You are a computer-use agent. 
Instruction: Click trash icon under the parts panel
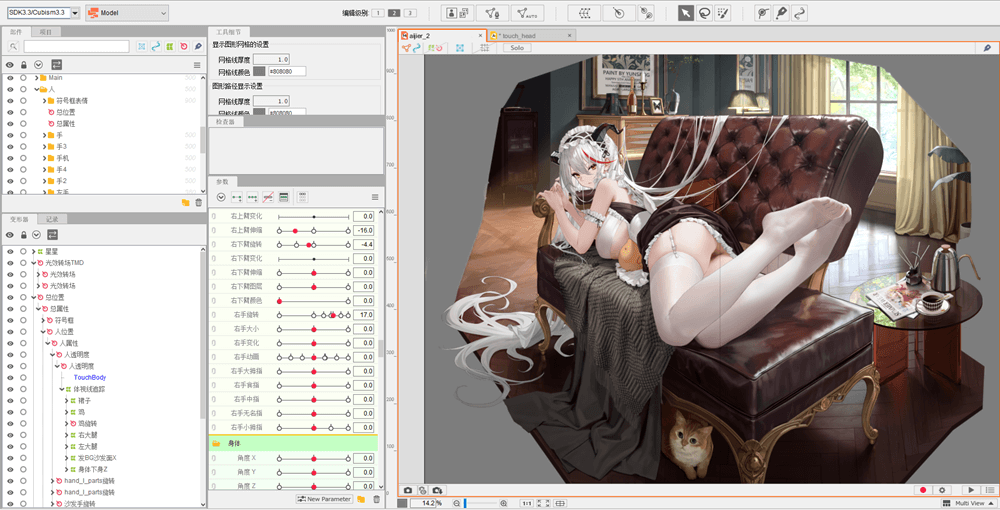pyautogui.click(x=198, y=203)
